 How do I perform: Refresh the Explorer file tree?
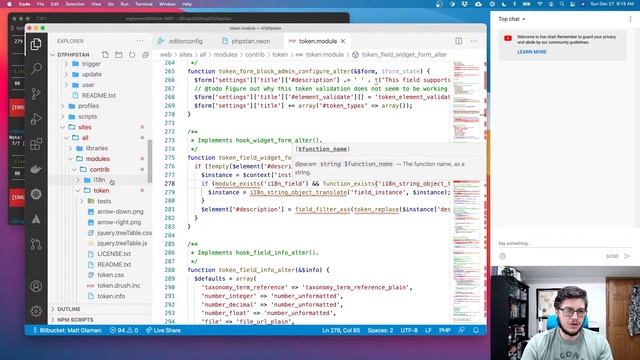pyautogui.click(x=132, y=55)
